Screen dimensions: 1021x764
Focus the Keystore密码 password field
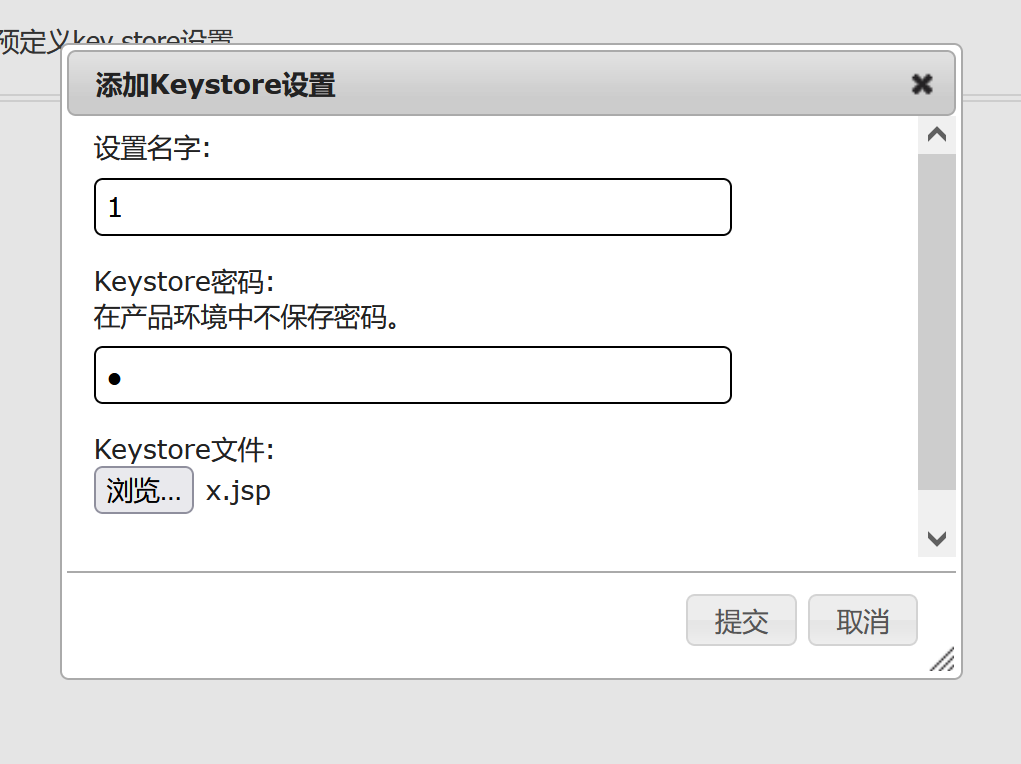412,375
